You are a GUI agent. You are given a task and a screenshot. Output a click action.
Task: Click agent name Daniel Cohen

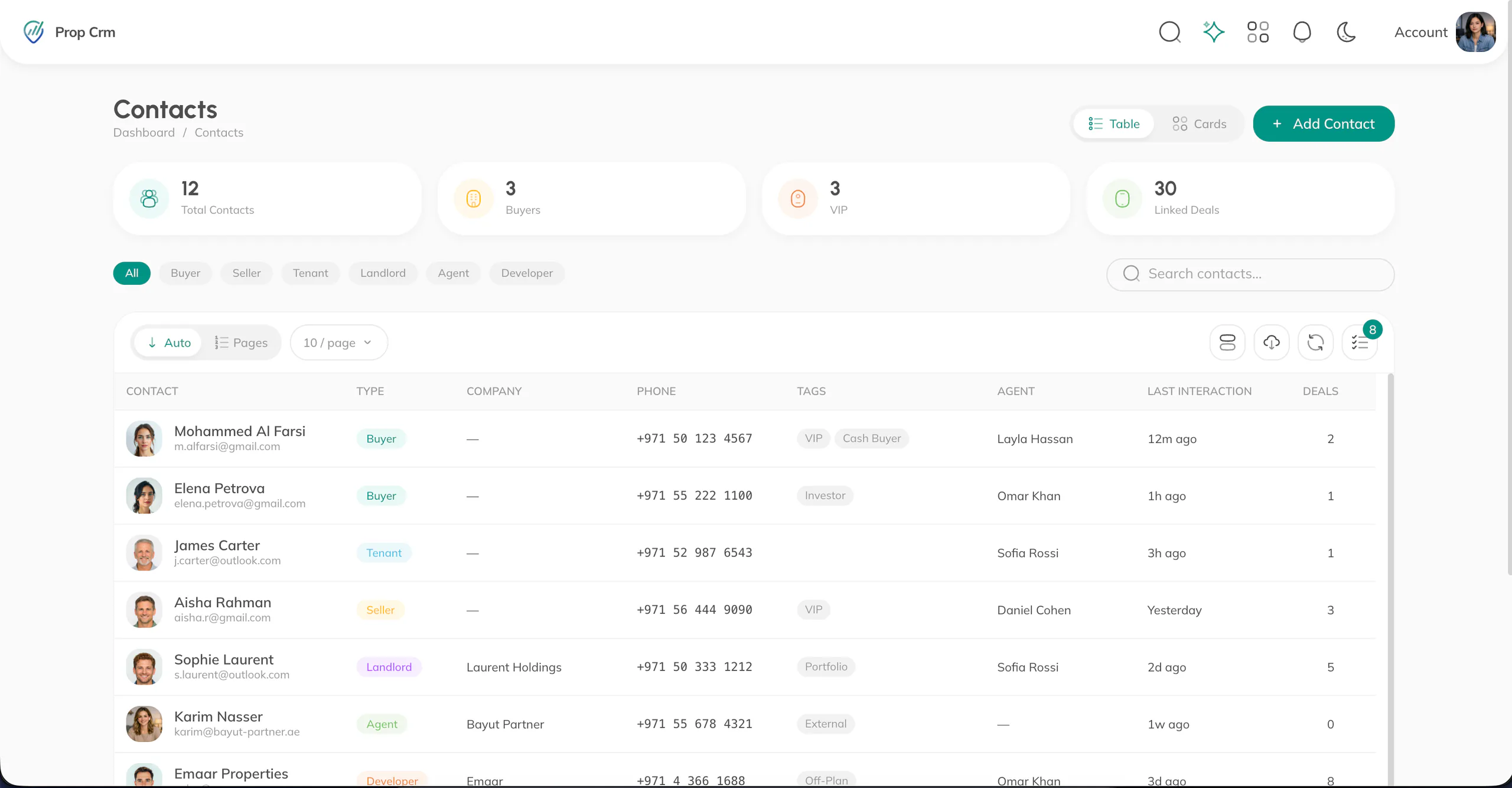click(x=1034, y=610)
